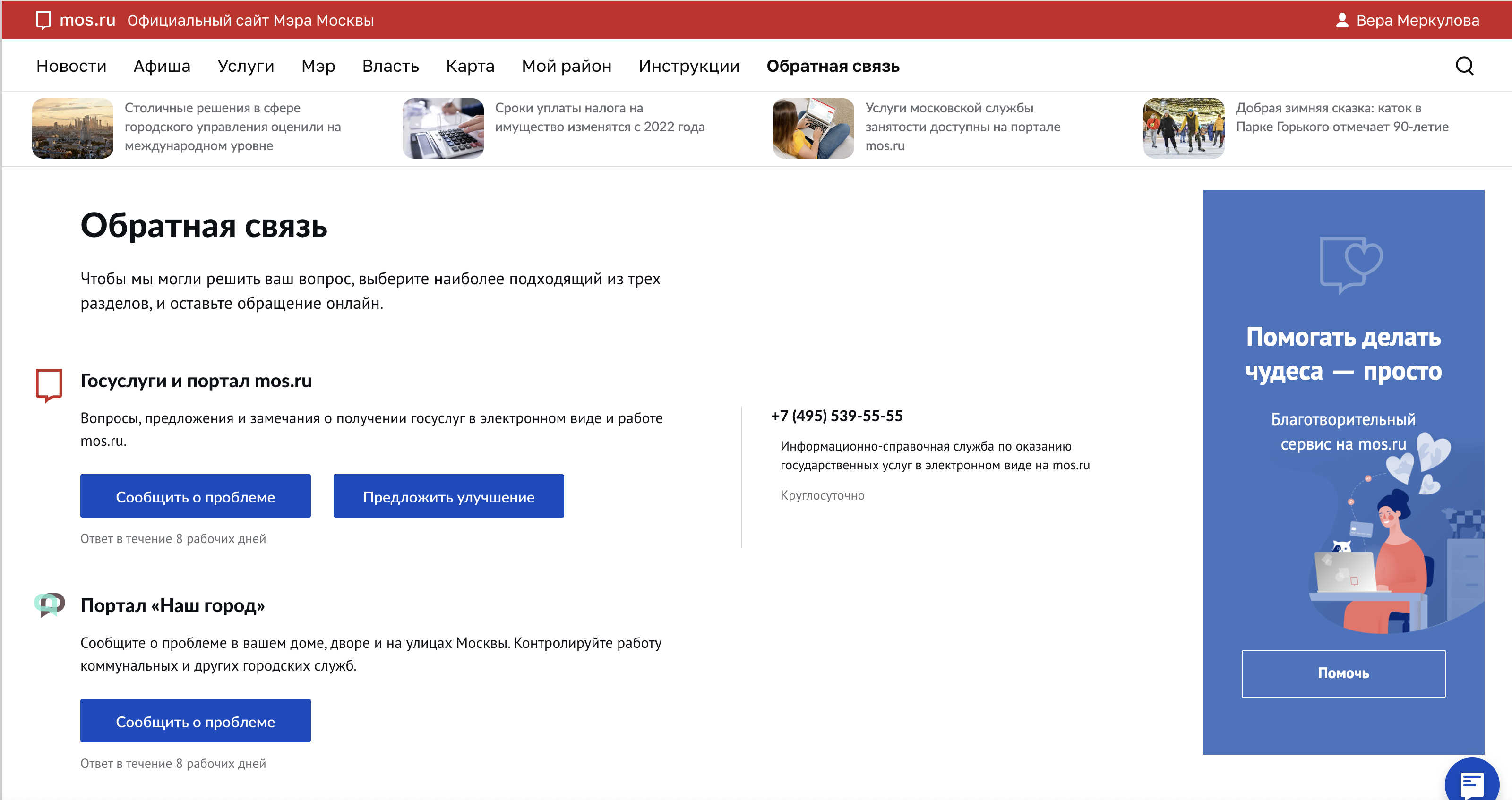1512x800 pixels.
Task: Click Благотворительный сервис на mos.ru text
Action: [1343, 431]
